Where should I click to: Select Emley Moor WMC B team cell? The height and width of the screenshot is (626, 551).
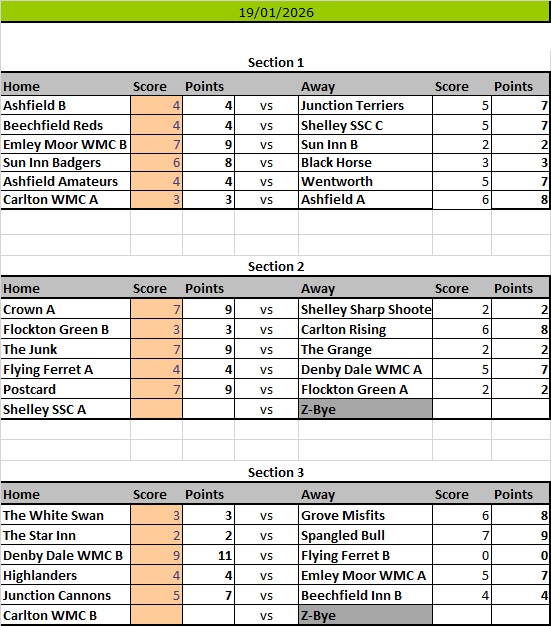pyautogui.click(x=65, y=144)
